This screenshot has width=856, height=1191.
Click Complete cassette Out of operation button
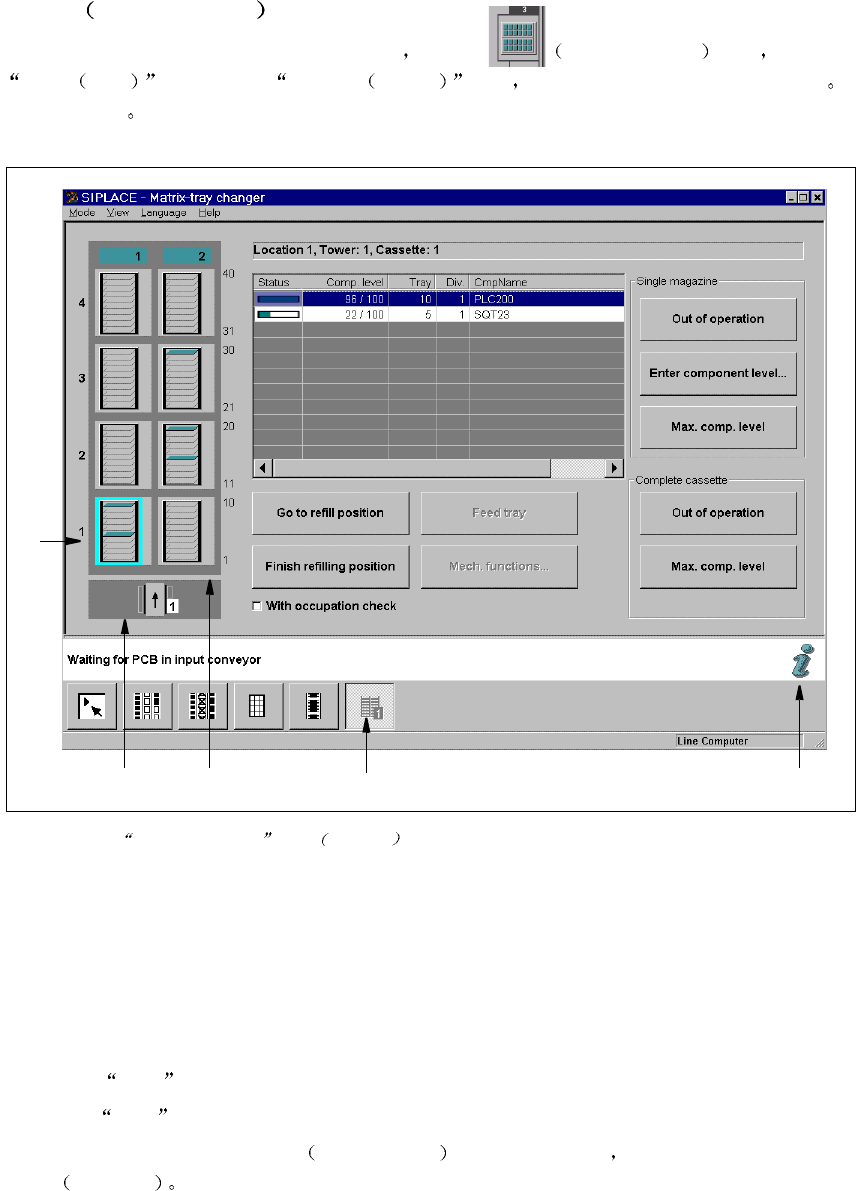click(x=718, y=513)
